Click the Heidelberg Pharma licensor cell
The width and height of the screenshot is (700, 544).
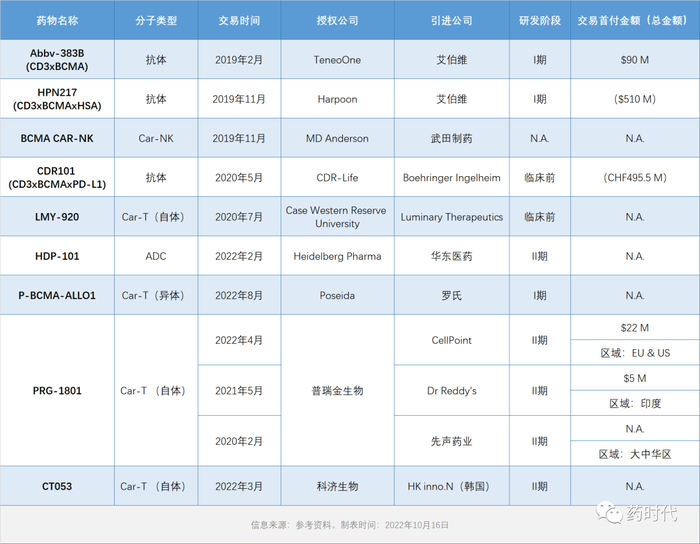coord(338,256)
